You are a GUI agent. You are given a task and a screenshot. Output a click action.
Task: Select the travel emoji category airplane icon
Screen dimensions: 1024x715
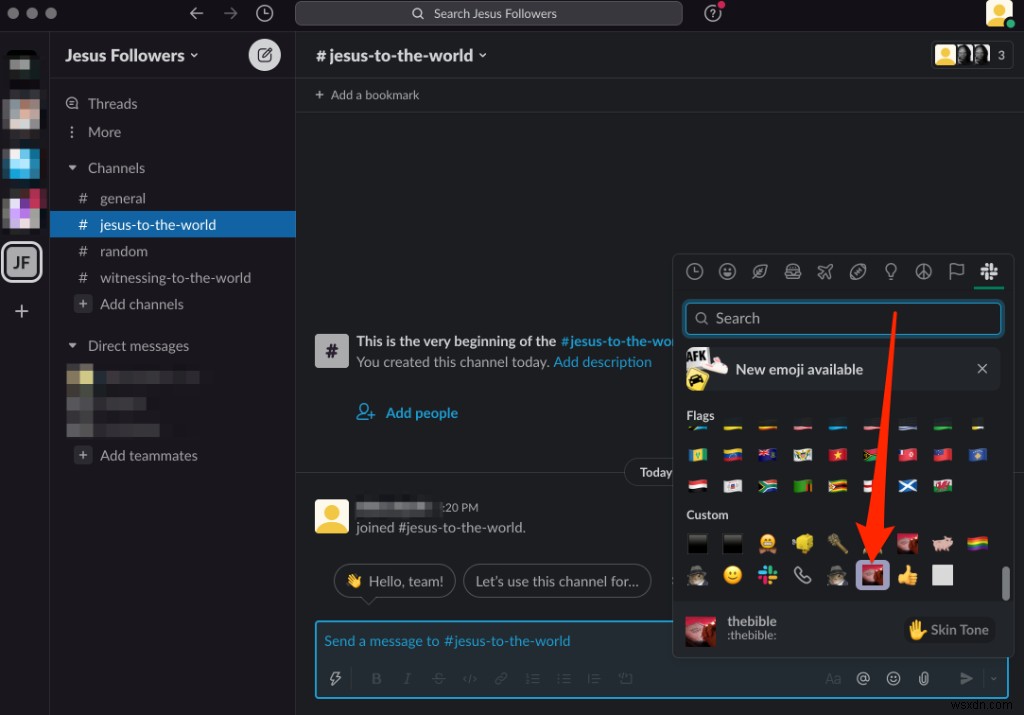tap(825, 271)
